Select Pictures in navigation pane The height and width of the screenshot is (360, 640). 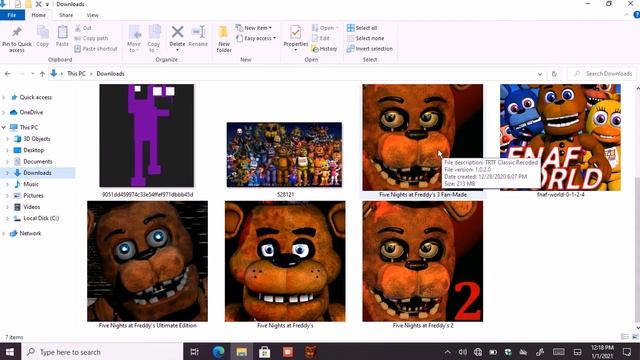coord(33,196)
